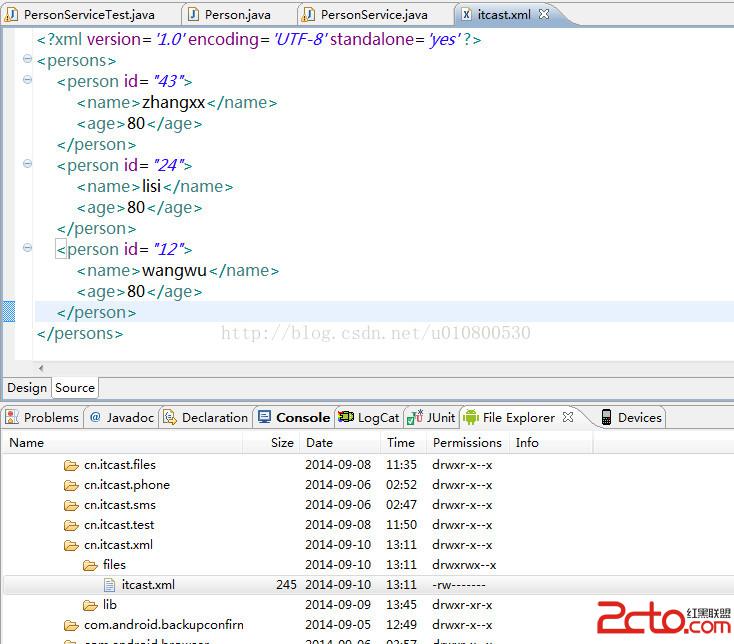Click the LogCat tab's Android icon
734x644 pixels.
pyautogui.click(x=346, y=417)
